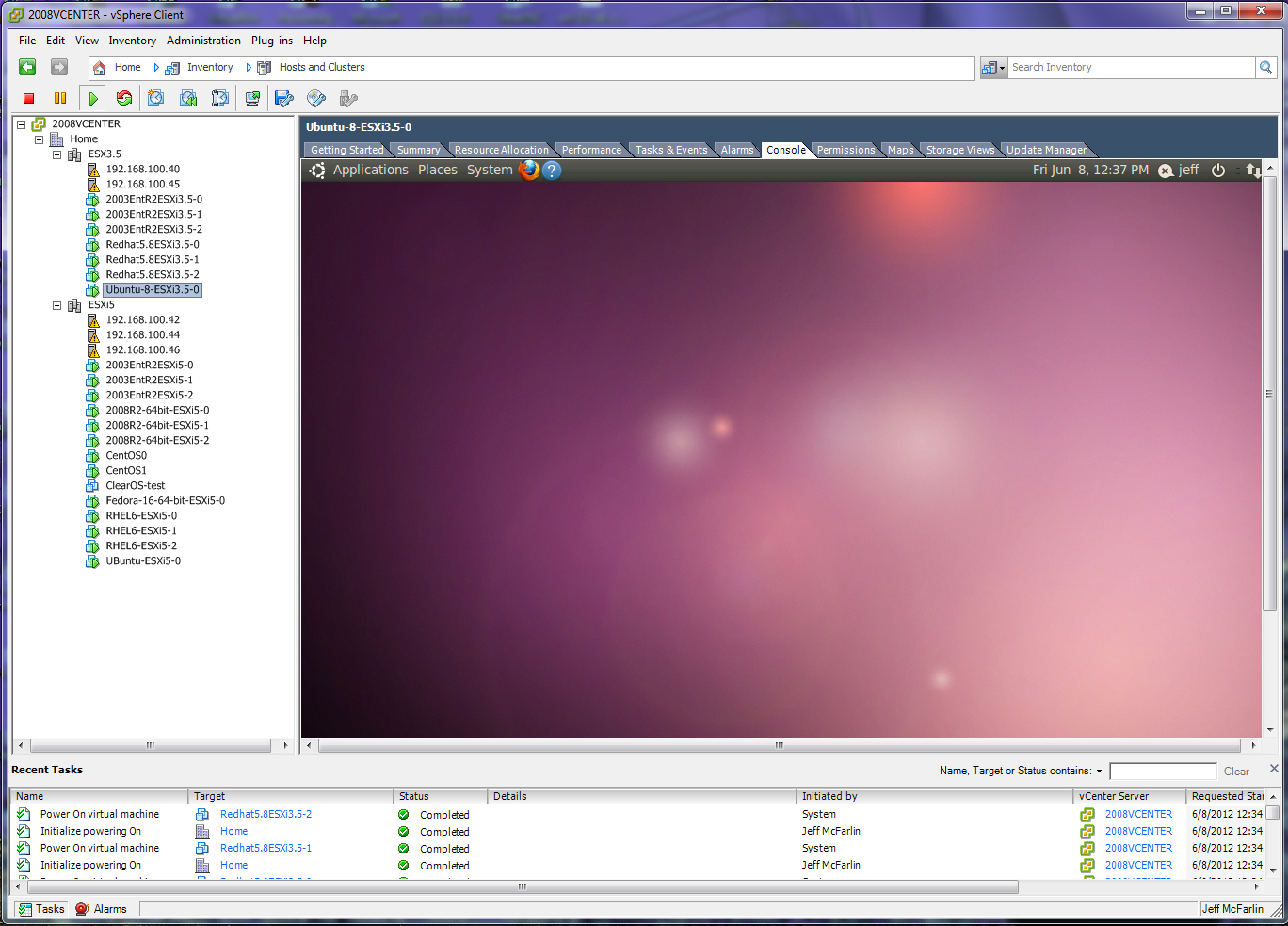Image resolution: width=1288 pixels, height=926 pixels.
Task: Click Hosts and Clusters in the breadcrumb
Action: tap(322, 67)
